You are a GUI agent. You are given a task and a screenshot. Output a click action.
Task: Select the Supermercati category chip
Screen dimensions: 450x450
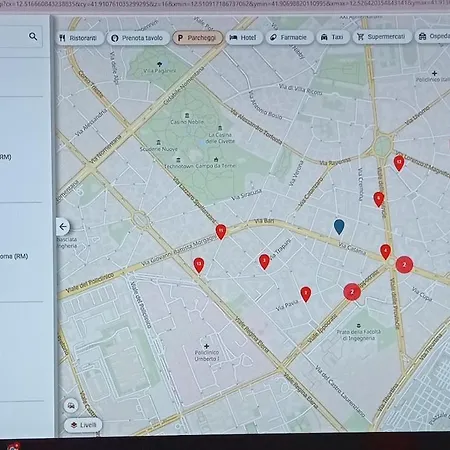pyautogui.click(x=382, y=36)
